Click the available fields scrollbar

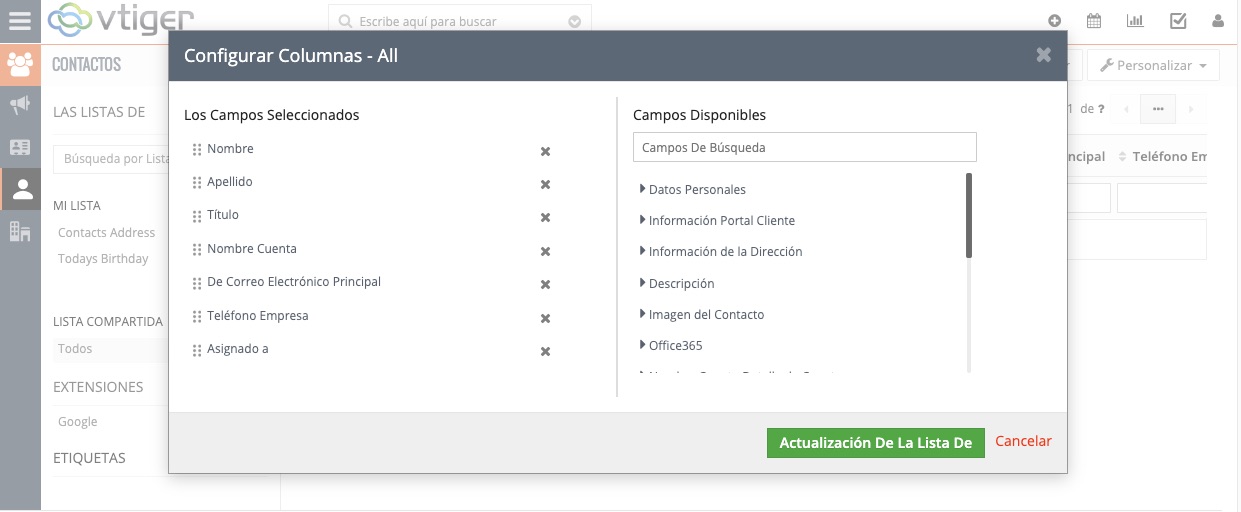[968, 215]
